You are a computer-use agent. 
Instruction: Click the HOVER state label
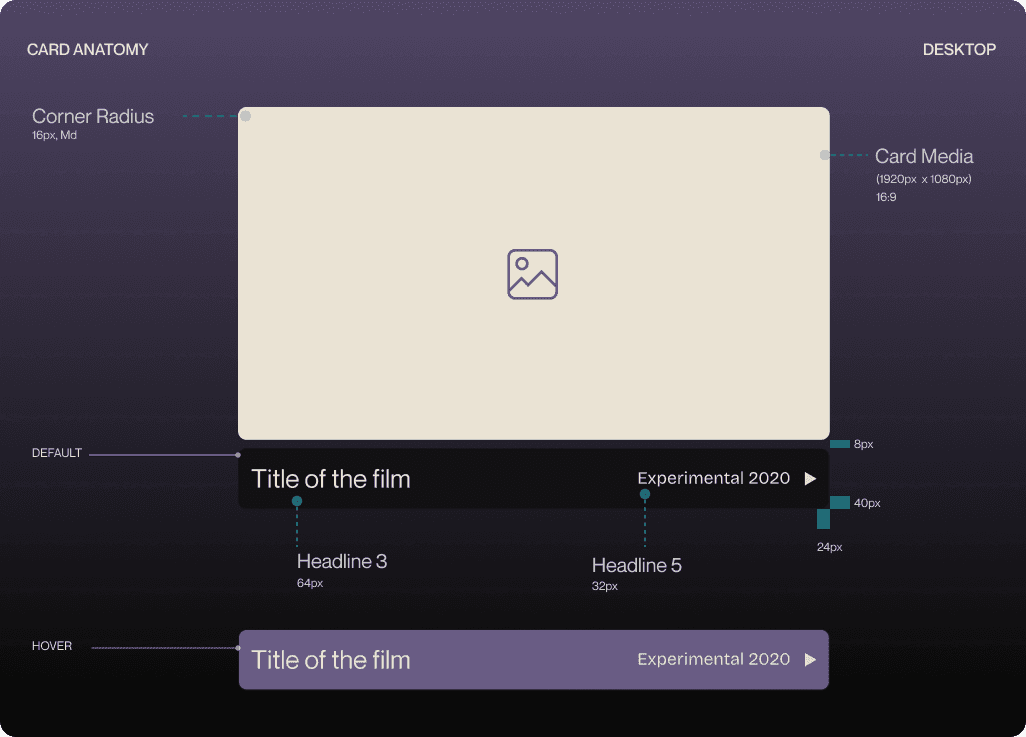coord(52,646)
